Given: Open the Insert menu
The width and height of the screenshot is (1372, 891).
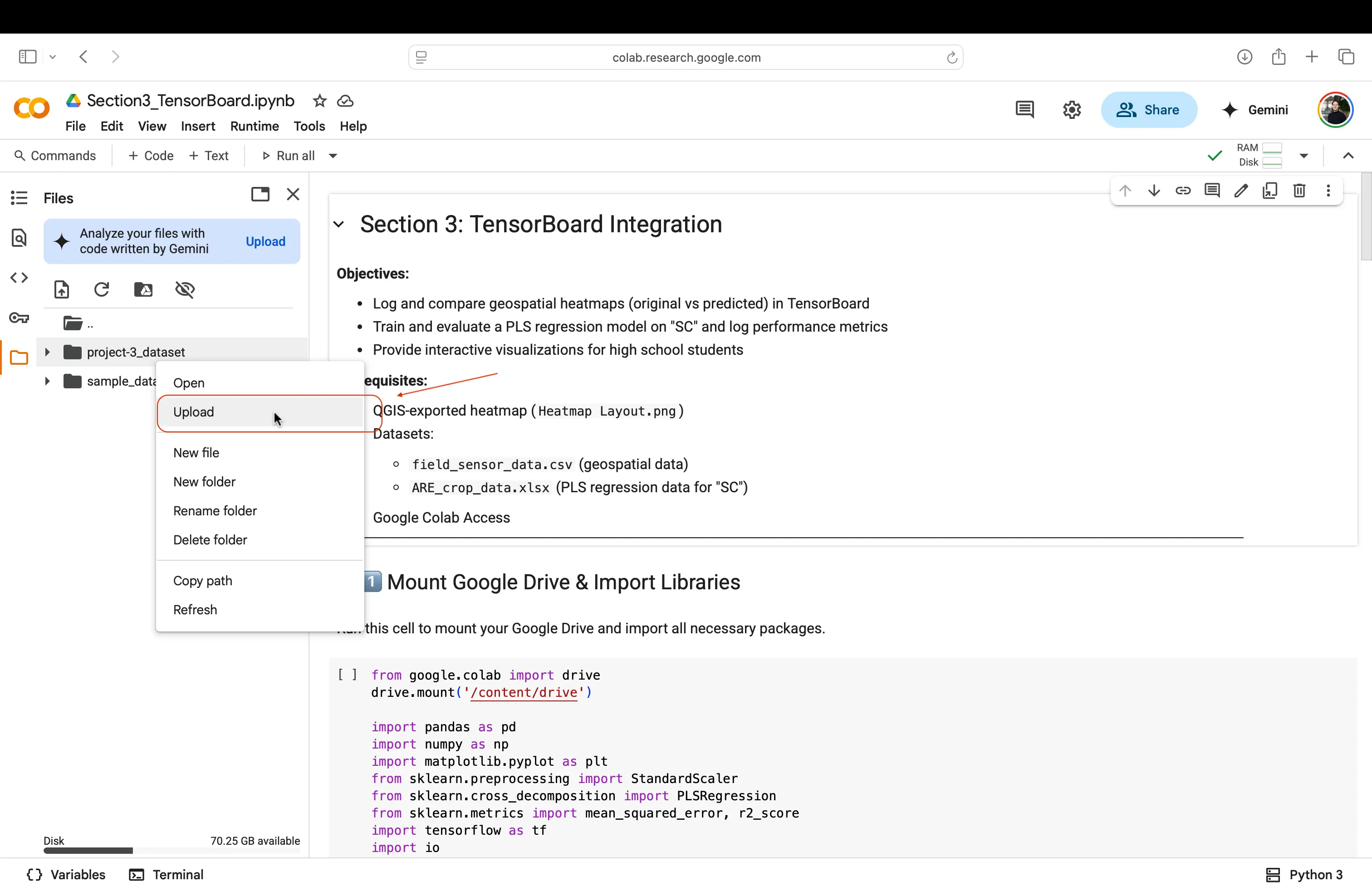Looking at the screenshot, I should (x=198, y=126).
